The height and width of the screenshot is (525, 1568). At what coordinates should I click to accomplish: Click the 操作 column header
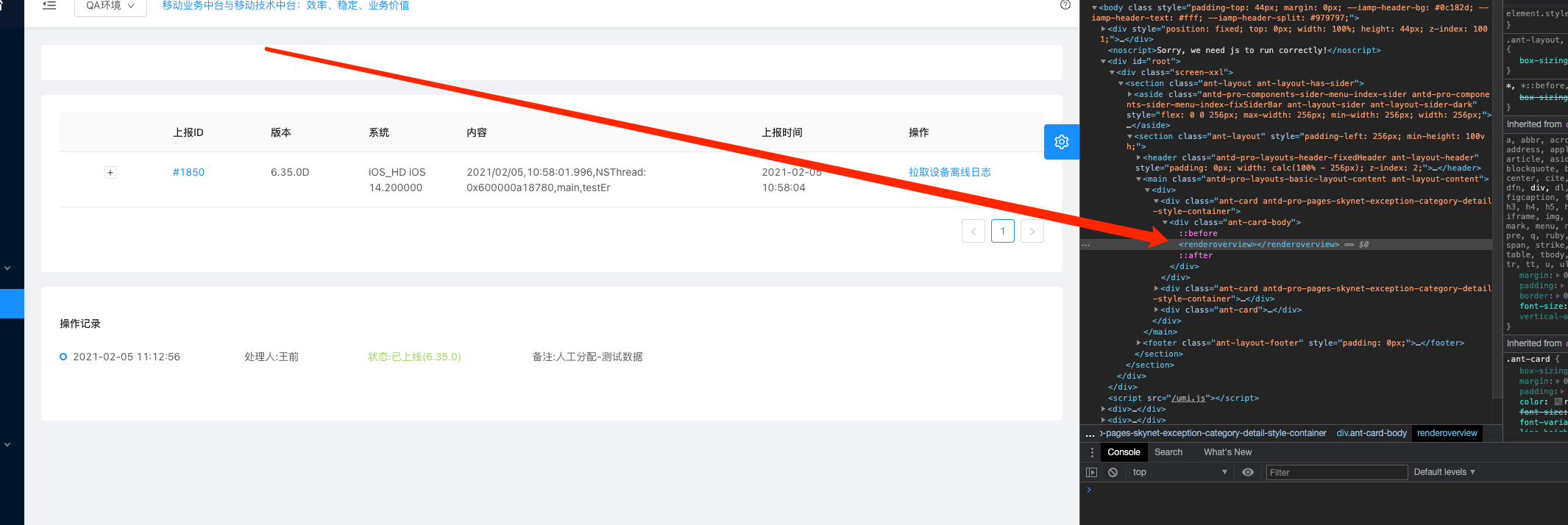coord(919,132)
